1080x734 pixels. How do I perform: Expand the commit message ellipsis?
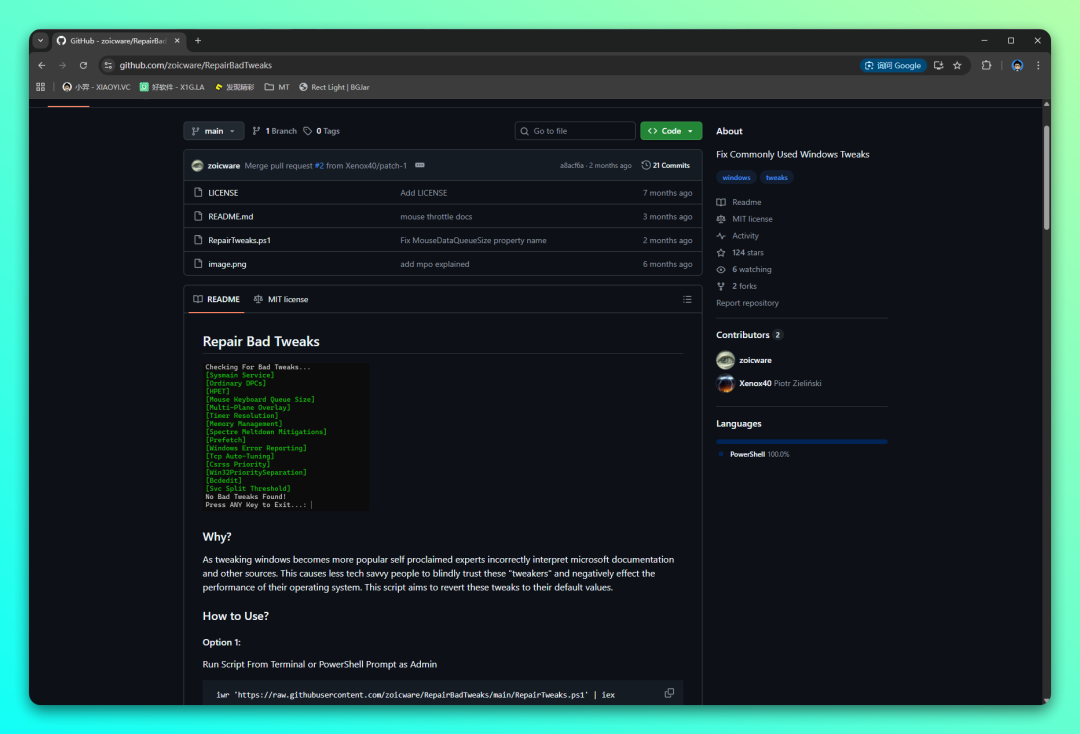tap(420, 165)
